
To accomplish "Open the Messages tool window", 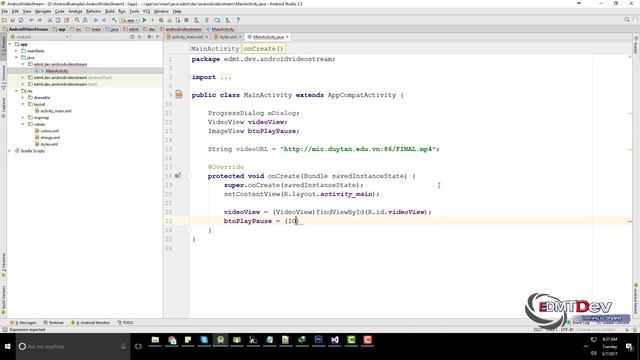I will (23, 322).
